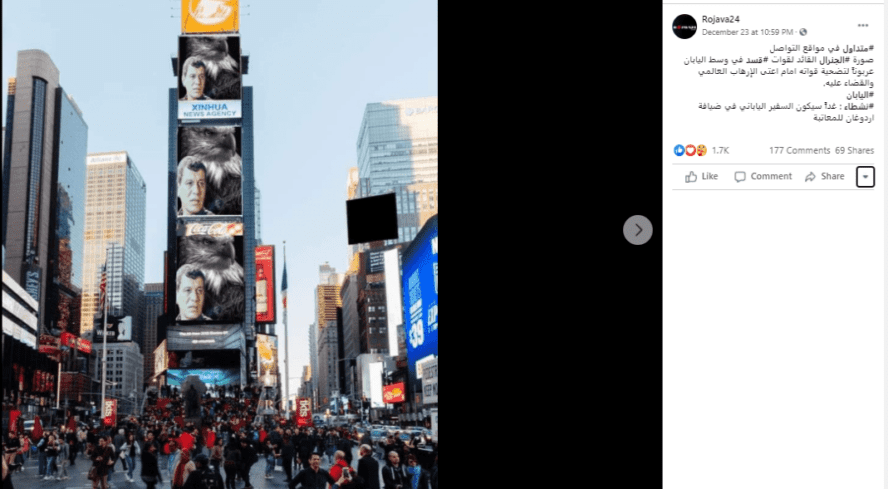Click the Share arrow icon
888x489 pixels.
pos(810,177)
